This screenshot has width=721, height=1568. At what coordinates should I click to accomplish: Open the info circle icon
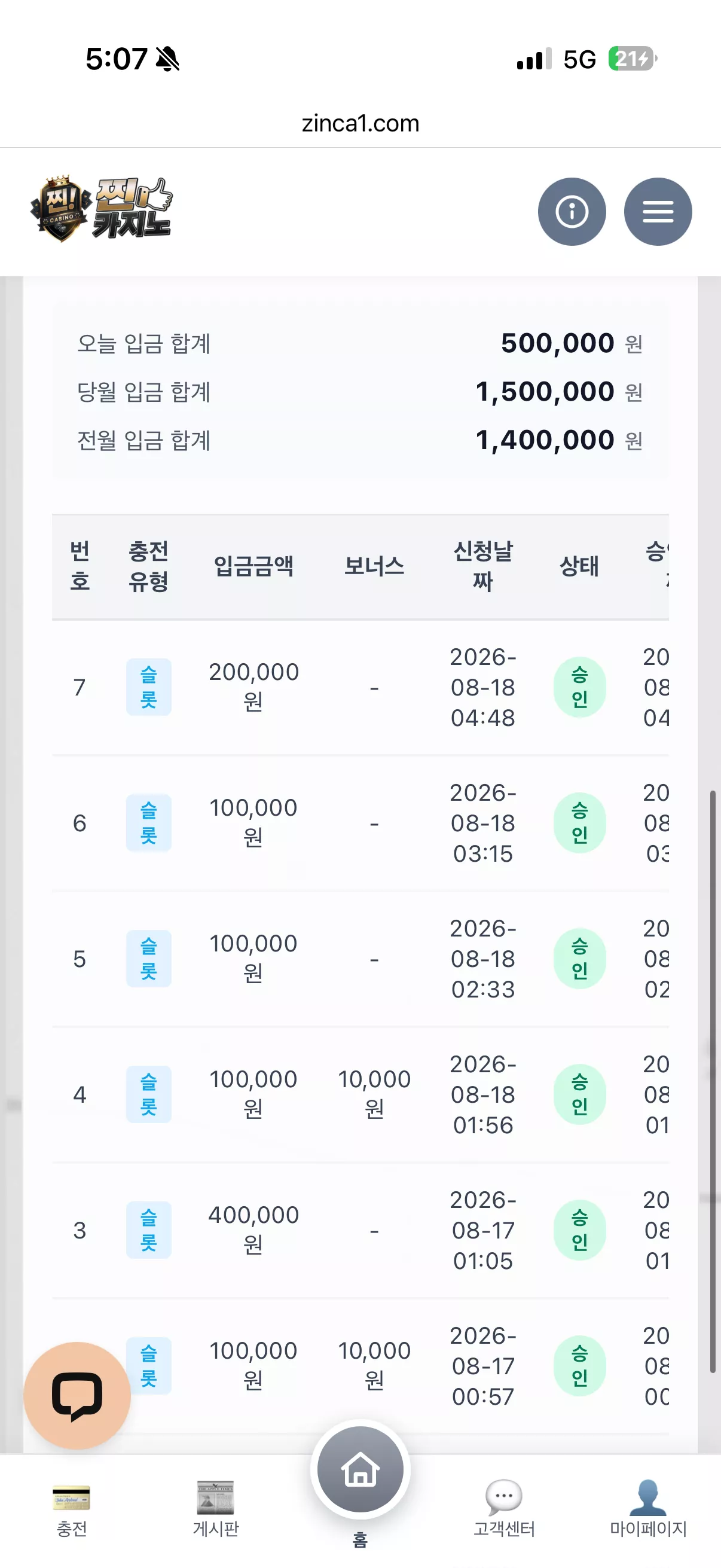coord(572,212)
